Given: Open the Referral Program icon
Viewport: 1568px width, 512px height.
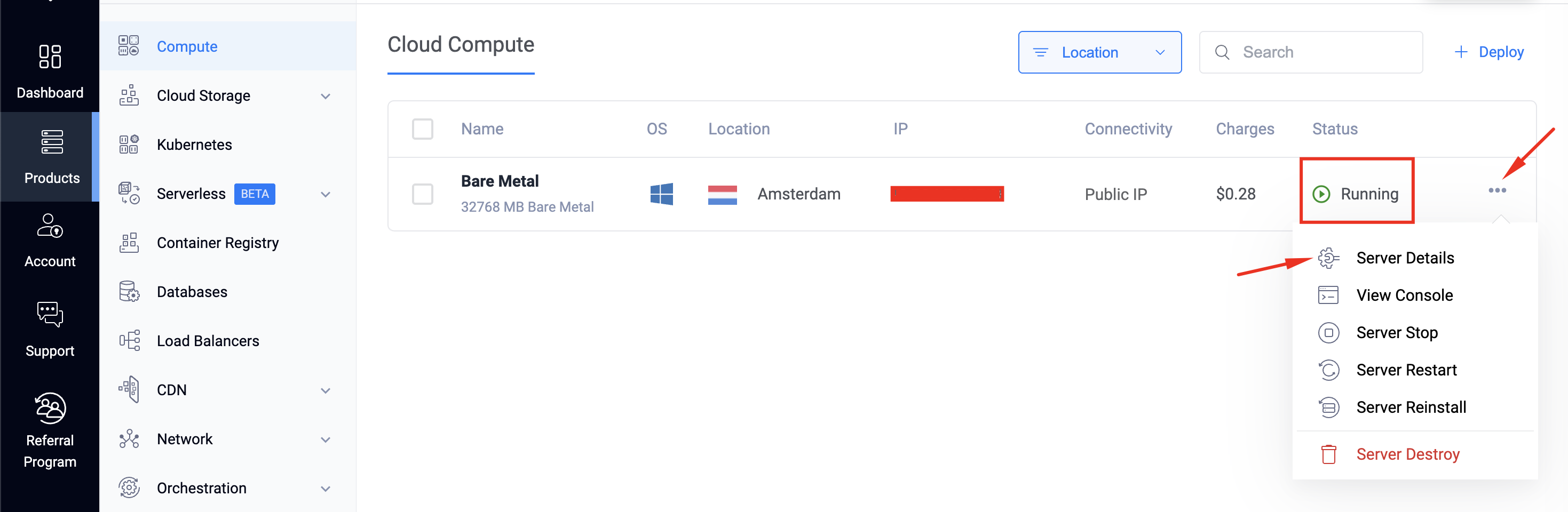Looking at the screenshot, I should click(x=50, y=408).
